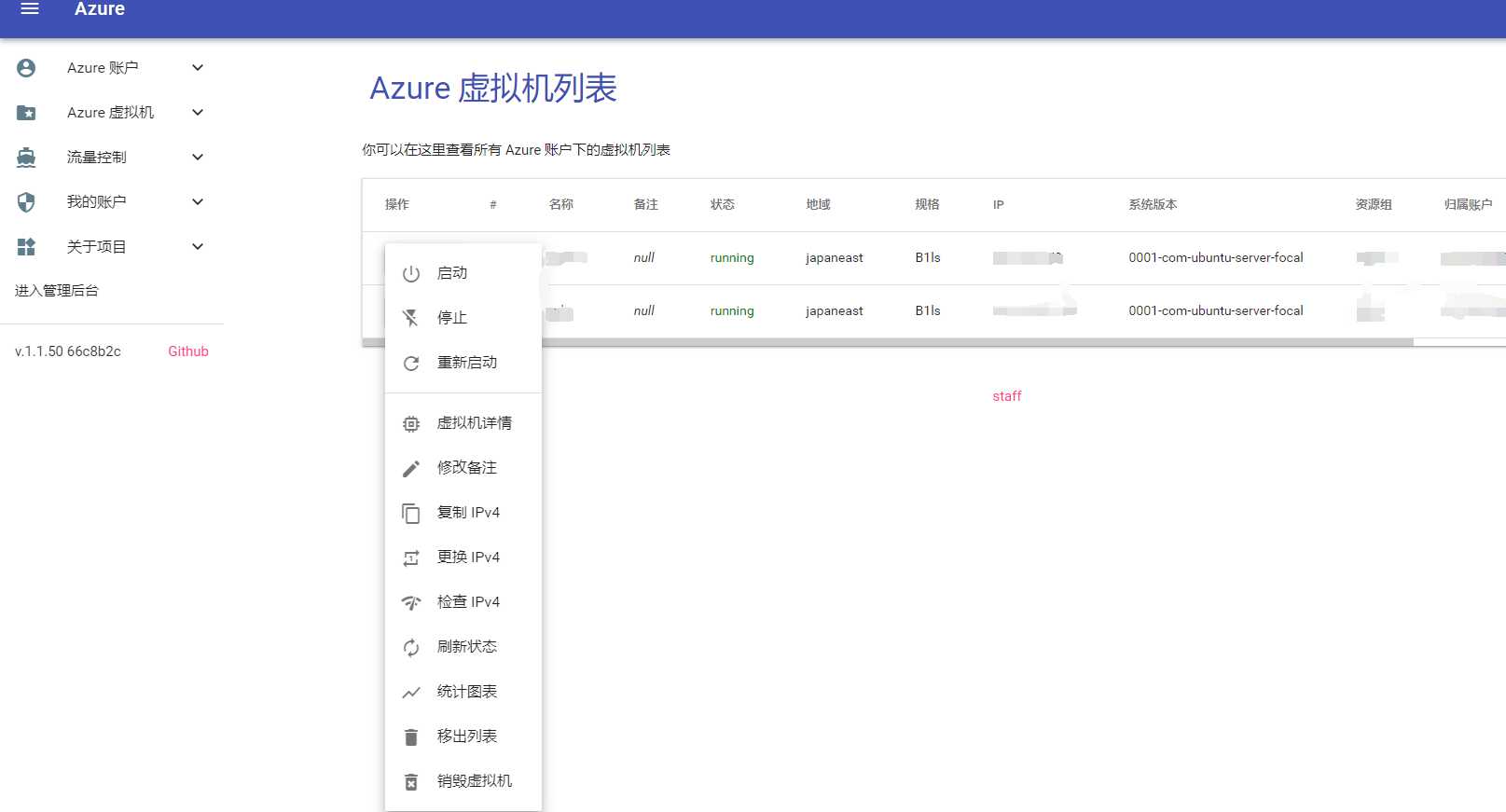Select 复制 IPv4 menu entry

(x=463, y=513)
